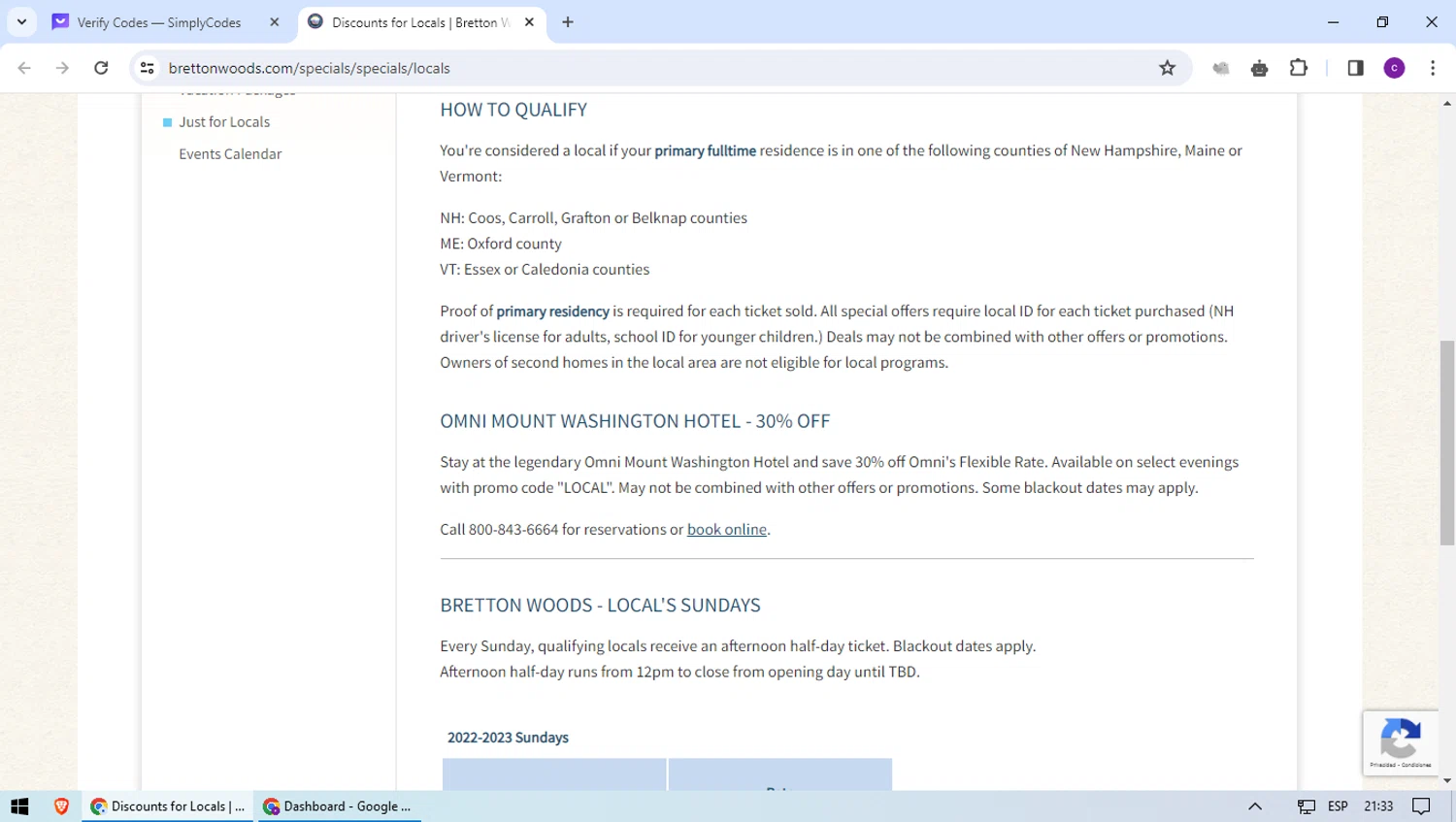View site information icon in address bar
1456x822 pixels.
click(148, 68)
